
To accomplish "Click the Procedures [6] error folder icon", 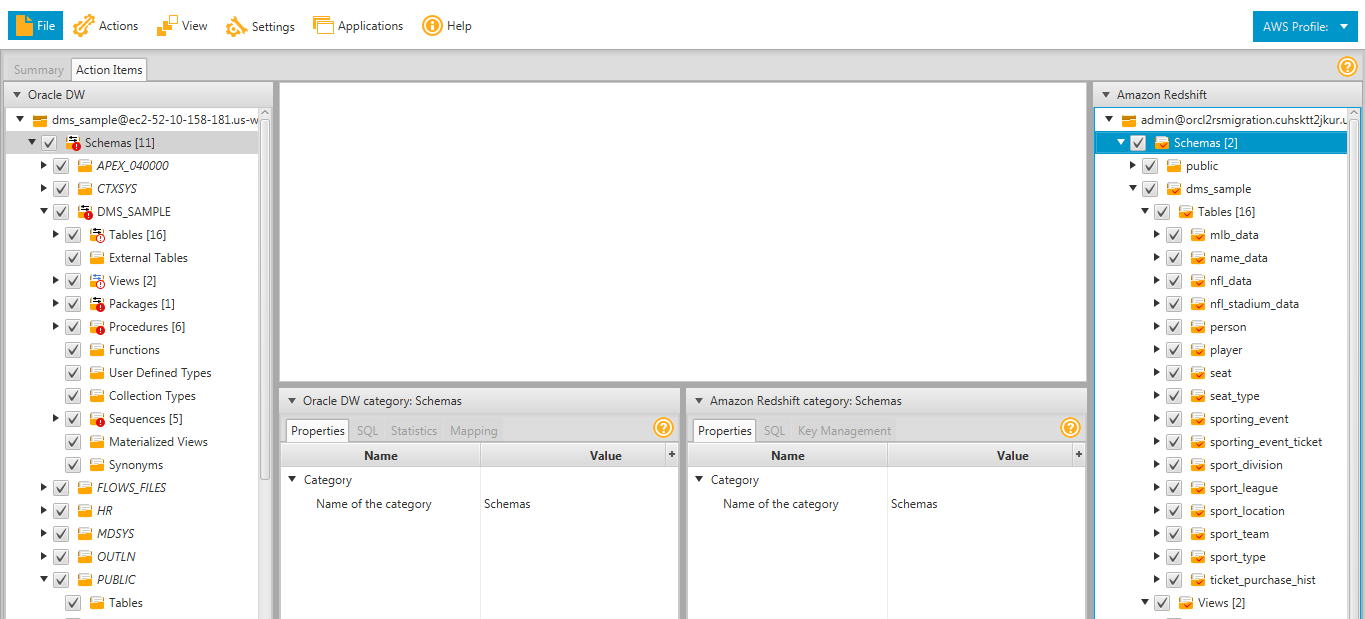I will pyautogui.click(x=97, y=327).
